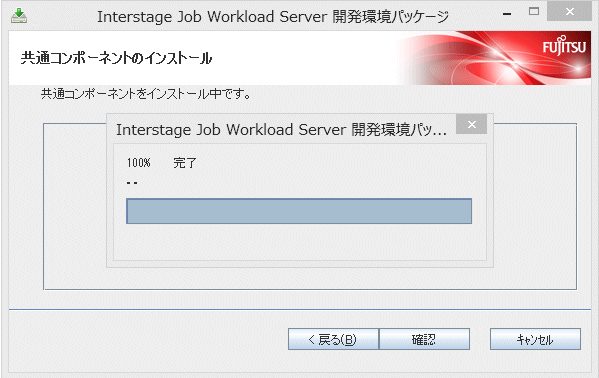Viewport: 599px width, 378px height.
Task: Click the double-dash label under 100%
Action: point(132,183)
